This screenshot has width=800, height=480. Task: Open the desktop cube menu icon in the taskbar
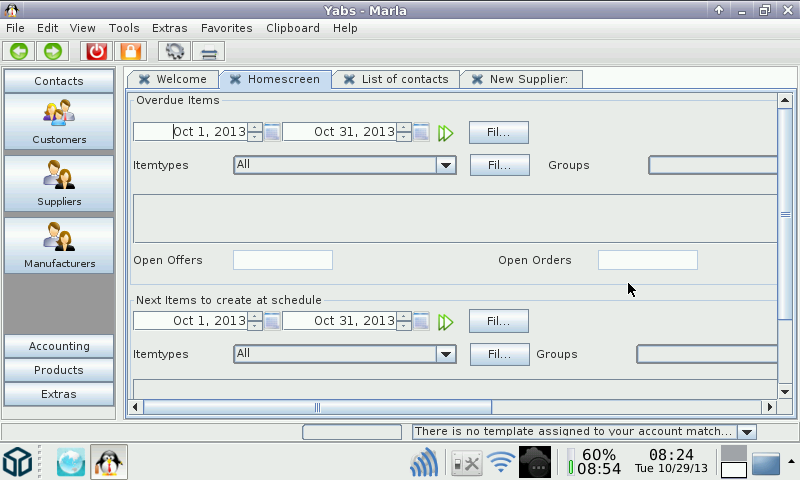18,462
